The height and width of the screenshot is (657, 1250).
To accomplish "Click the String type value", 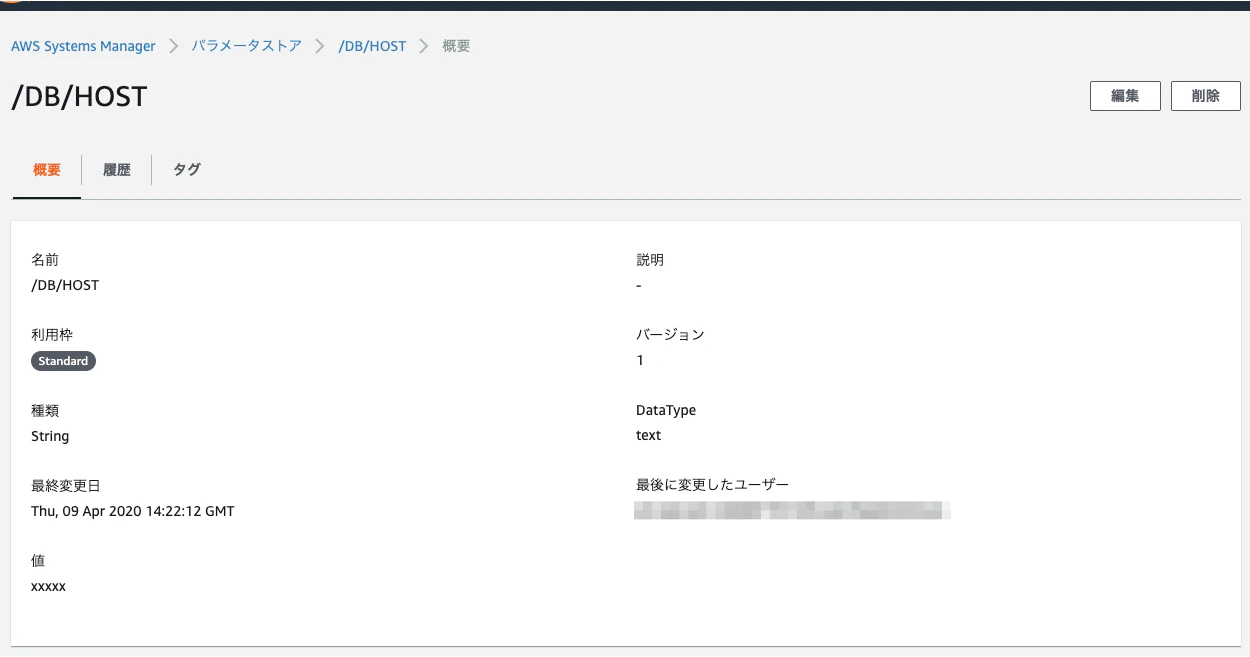I will 49,435.
